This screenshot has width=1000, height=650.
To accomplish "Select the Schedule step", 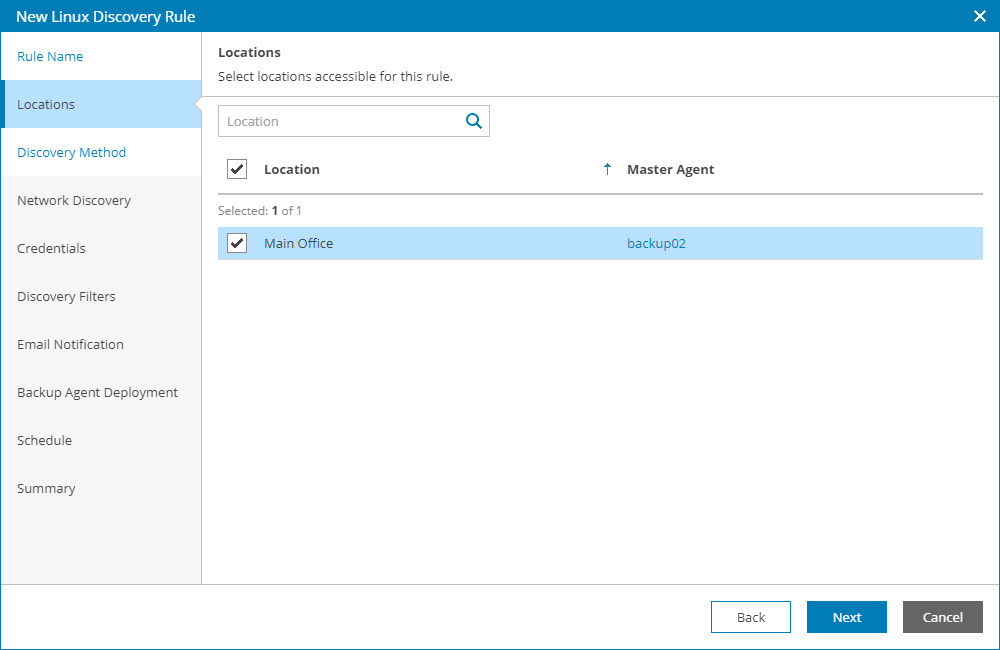I will click(x=44, y=441).
